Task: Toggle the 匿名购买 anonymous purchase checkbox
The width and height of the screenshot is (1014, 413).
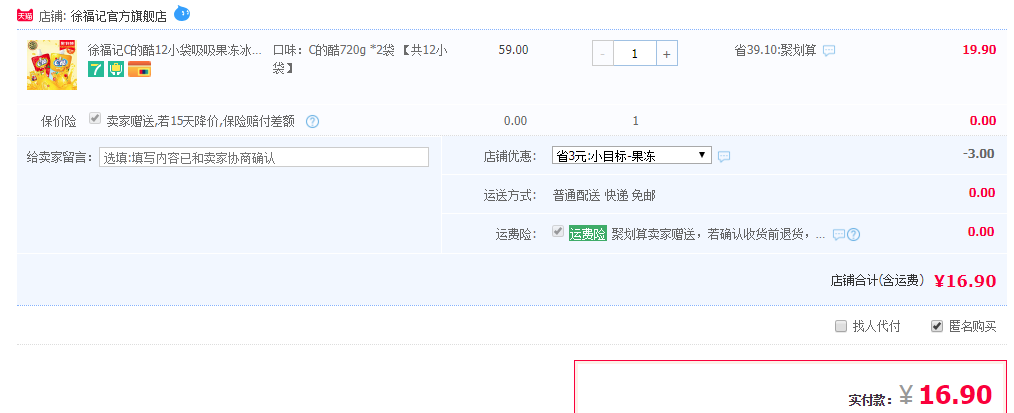Action: point(936,326)
